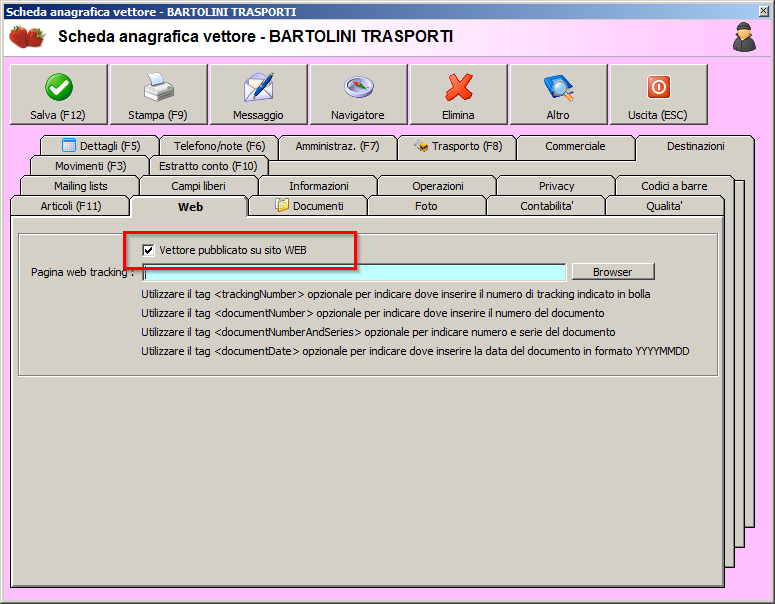Screen dimensions: 775x604
Task: Open the Articoli (F11) tab
Action: [x=71, y=206]
